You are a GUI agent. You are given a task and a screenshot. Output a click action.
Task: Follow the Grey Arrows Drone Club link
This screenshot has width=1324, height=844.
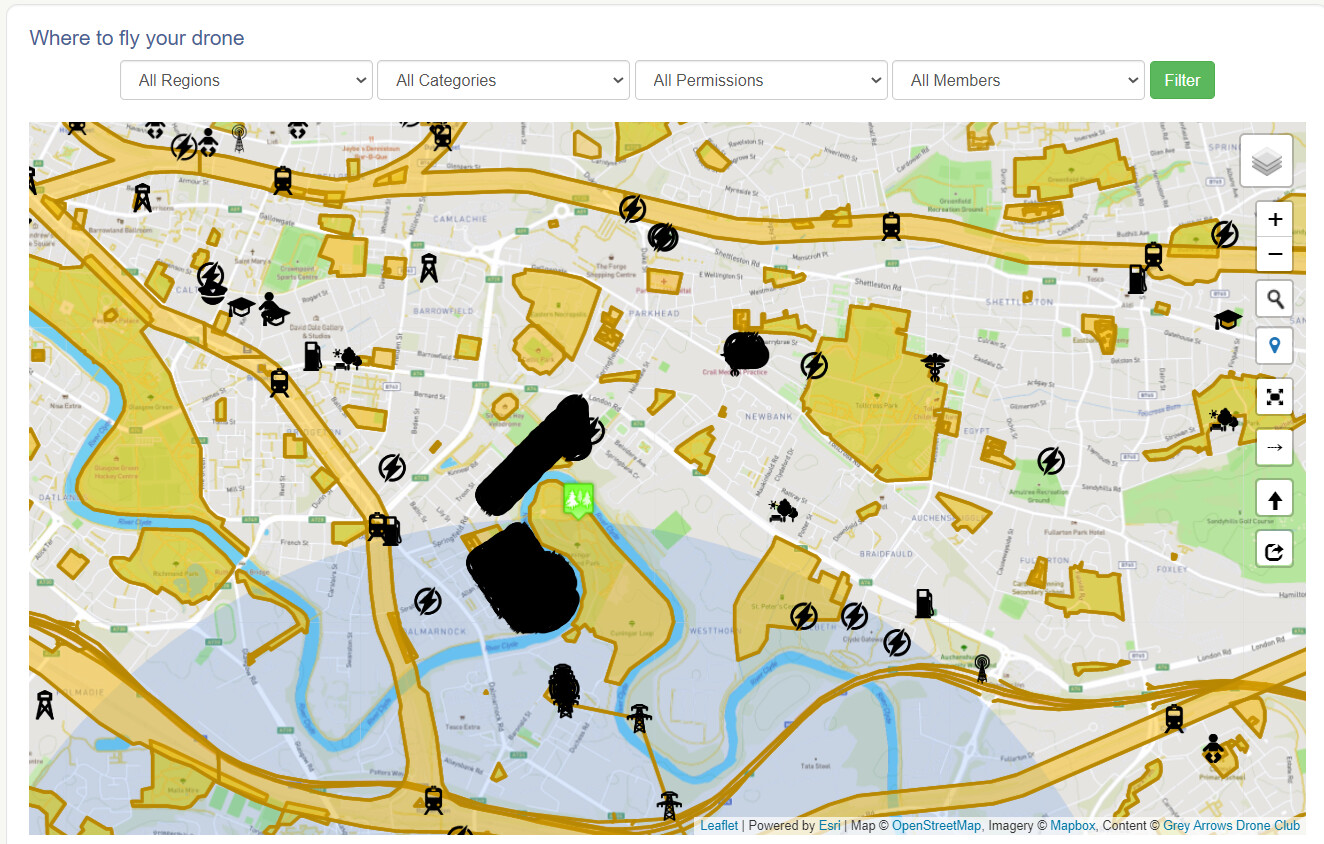pos(1231,826)
